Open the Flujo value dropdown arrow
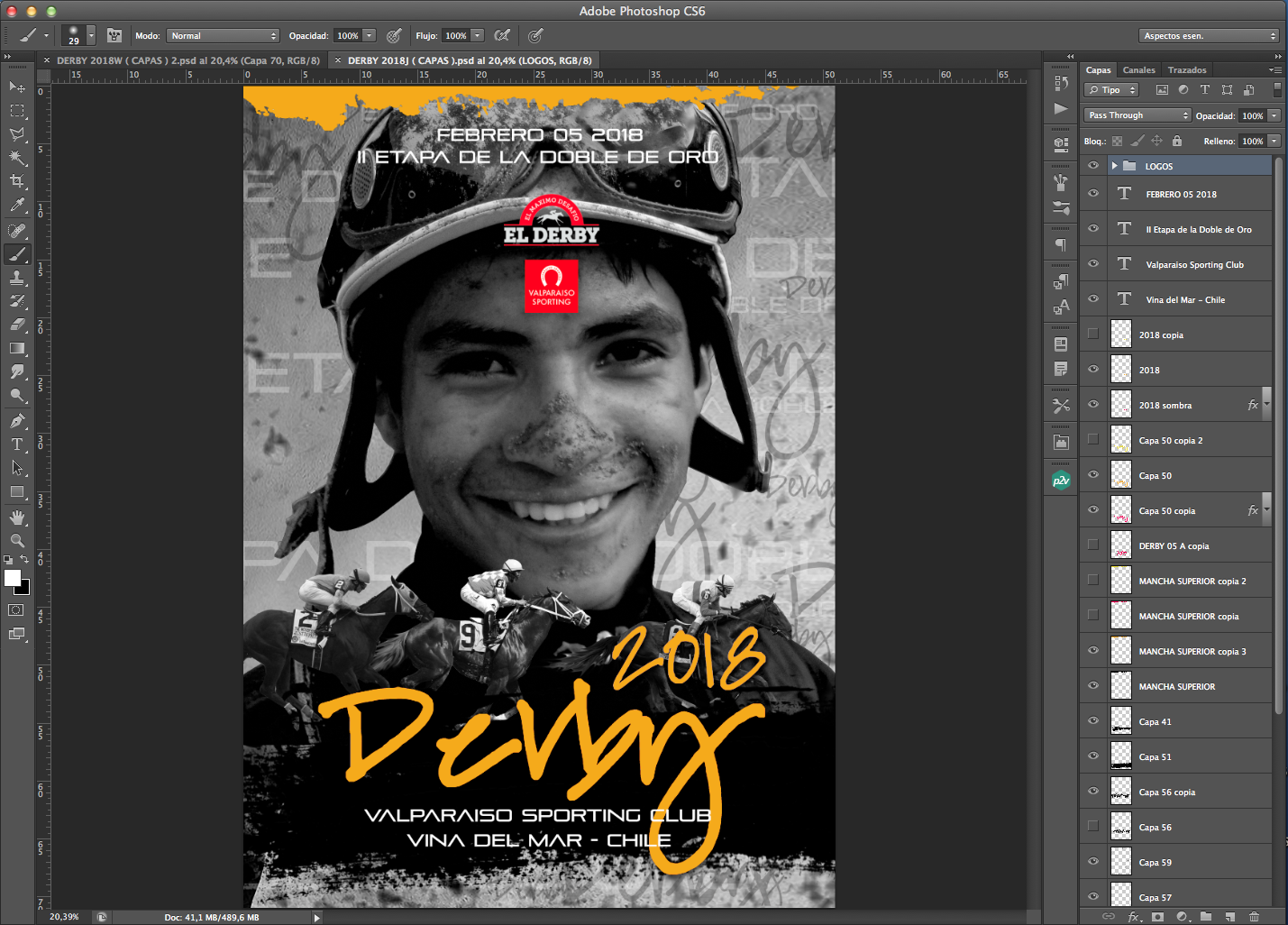1288x925 pixels. click(478, 35)
